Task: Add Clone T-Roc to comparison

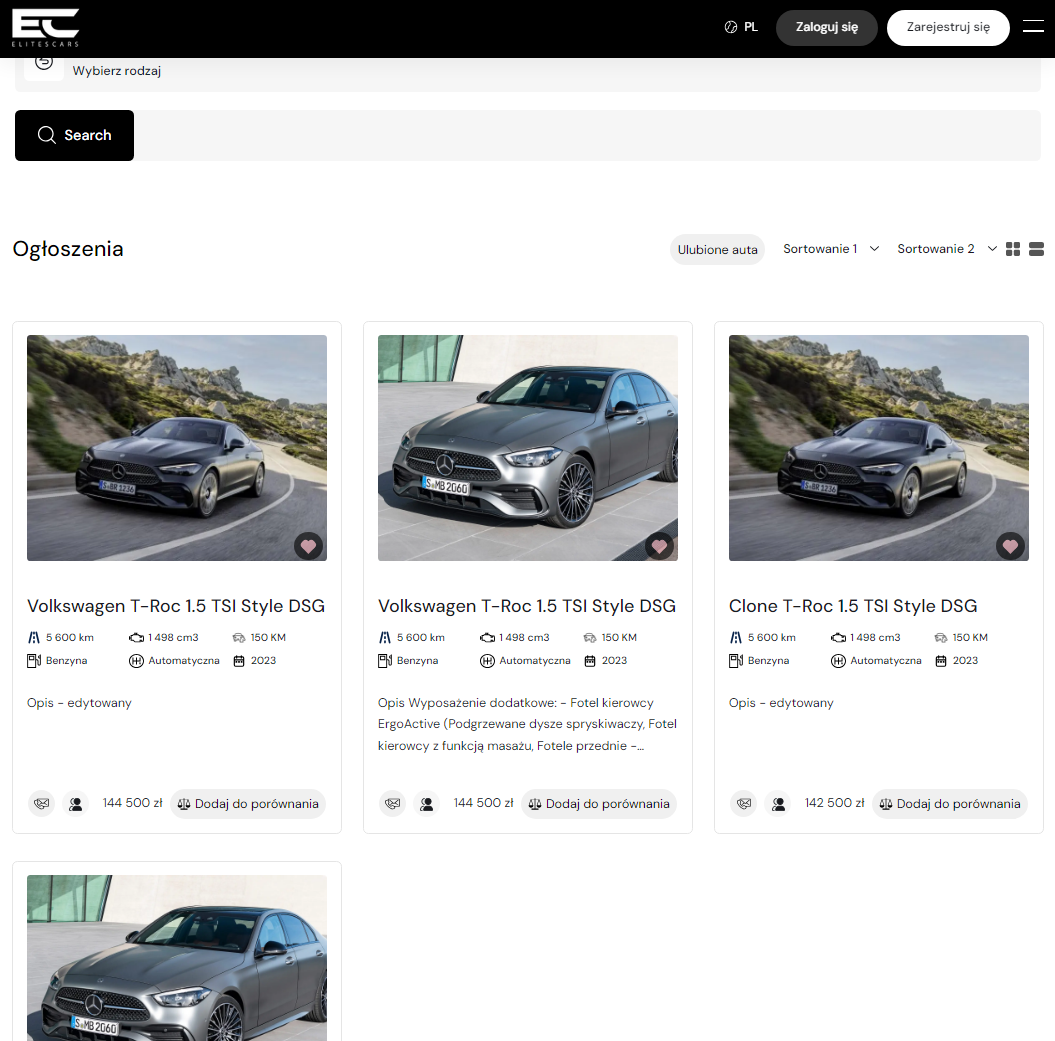Action: [949, 803]
